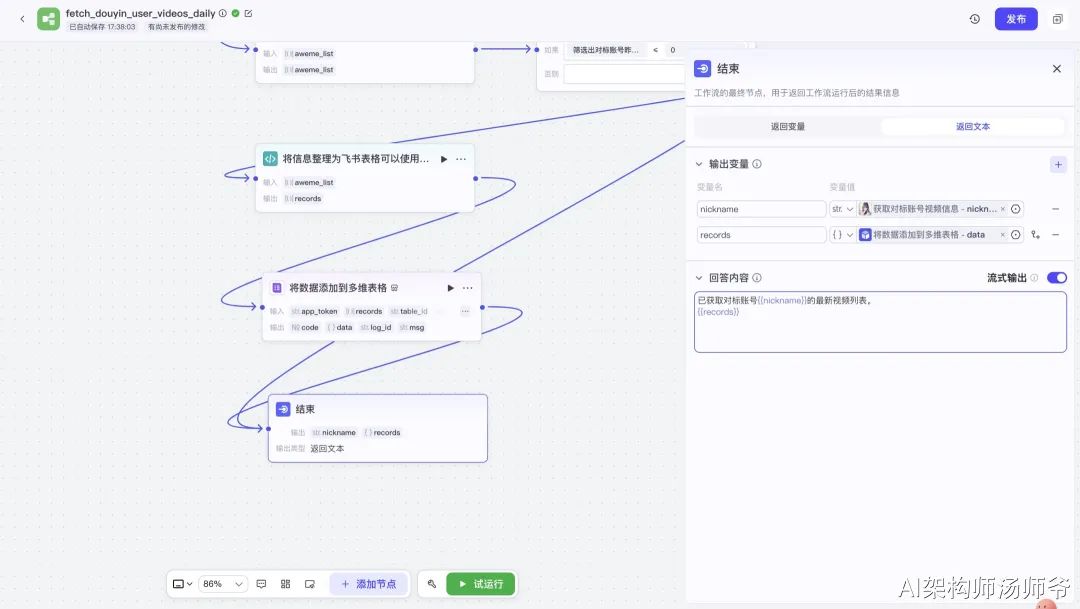Click the log_id output on the table node

[x=376, y=327]
